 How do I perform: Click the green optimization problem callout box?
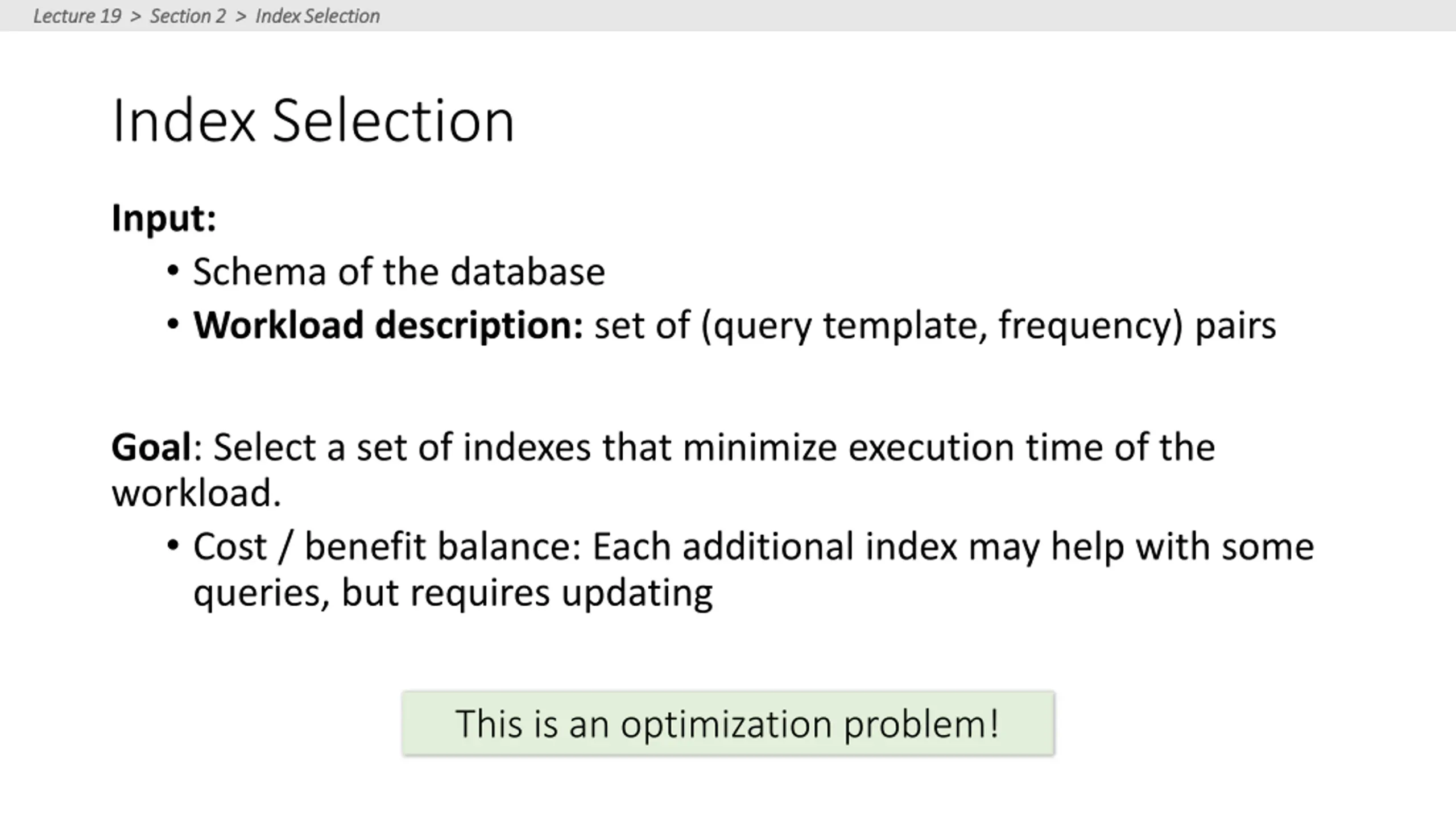click(x=728, y=723)
